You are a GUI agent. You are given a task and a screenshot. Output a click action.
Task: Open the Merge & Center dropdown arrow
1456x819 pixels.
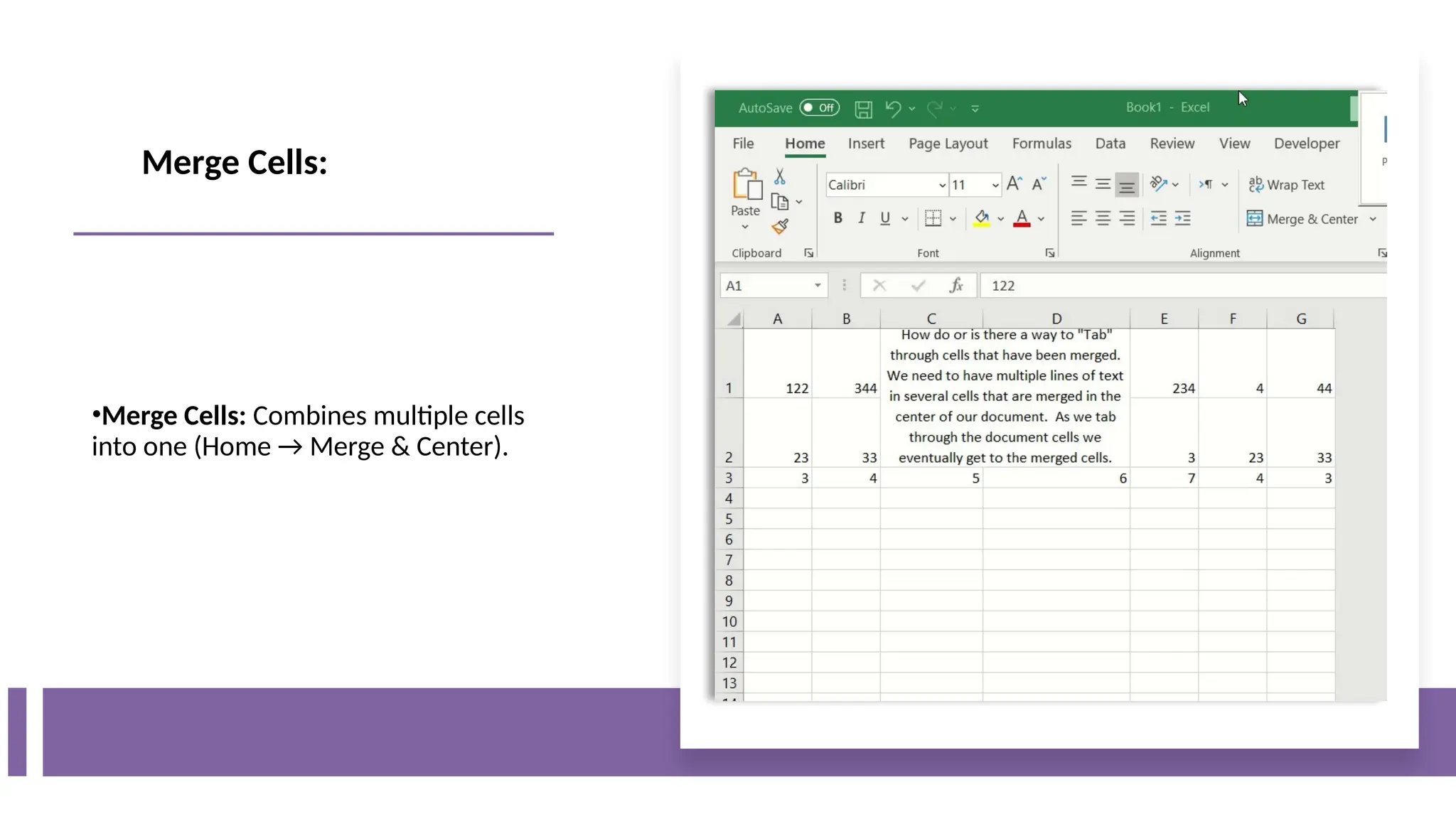click(1373, 219)
